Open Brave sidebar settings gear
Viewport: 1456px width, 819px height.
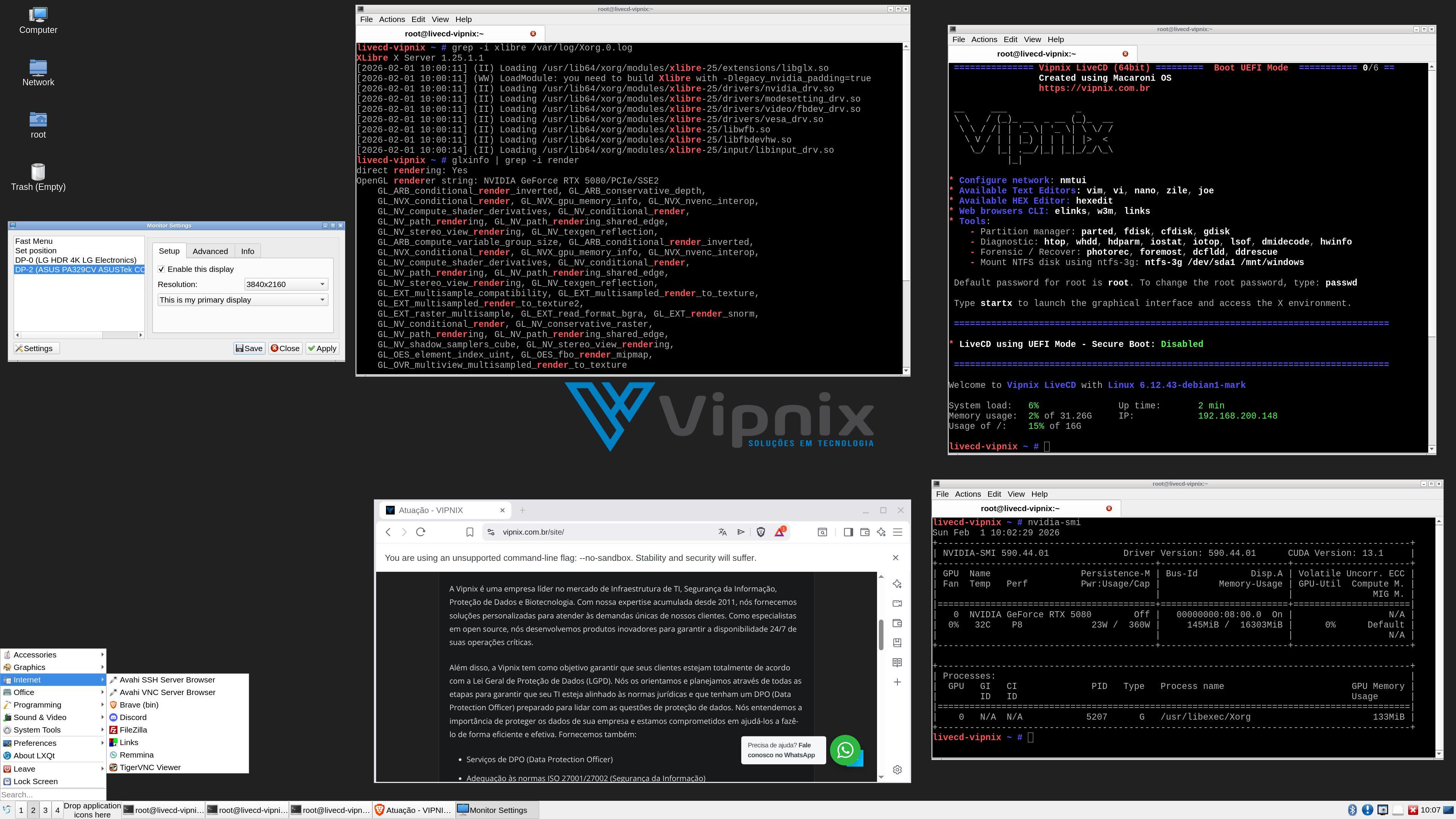(x=897, y=770)
